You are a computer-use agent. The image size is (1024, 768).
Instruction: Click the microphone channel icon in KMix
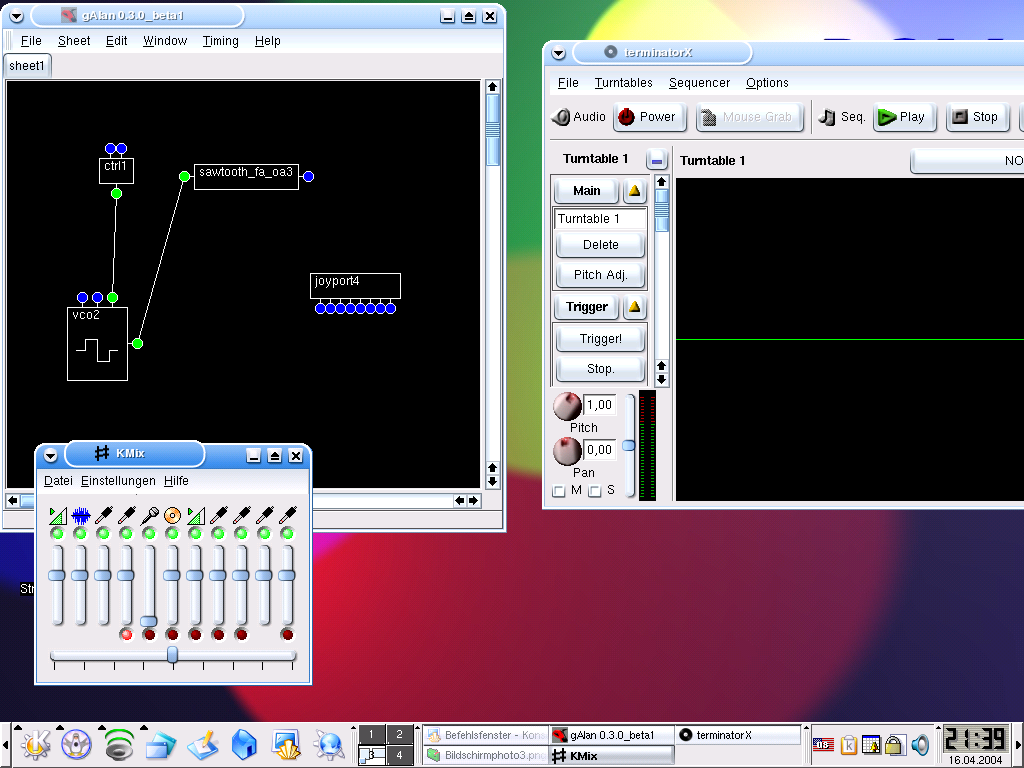click(x=149, y=515)
